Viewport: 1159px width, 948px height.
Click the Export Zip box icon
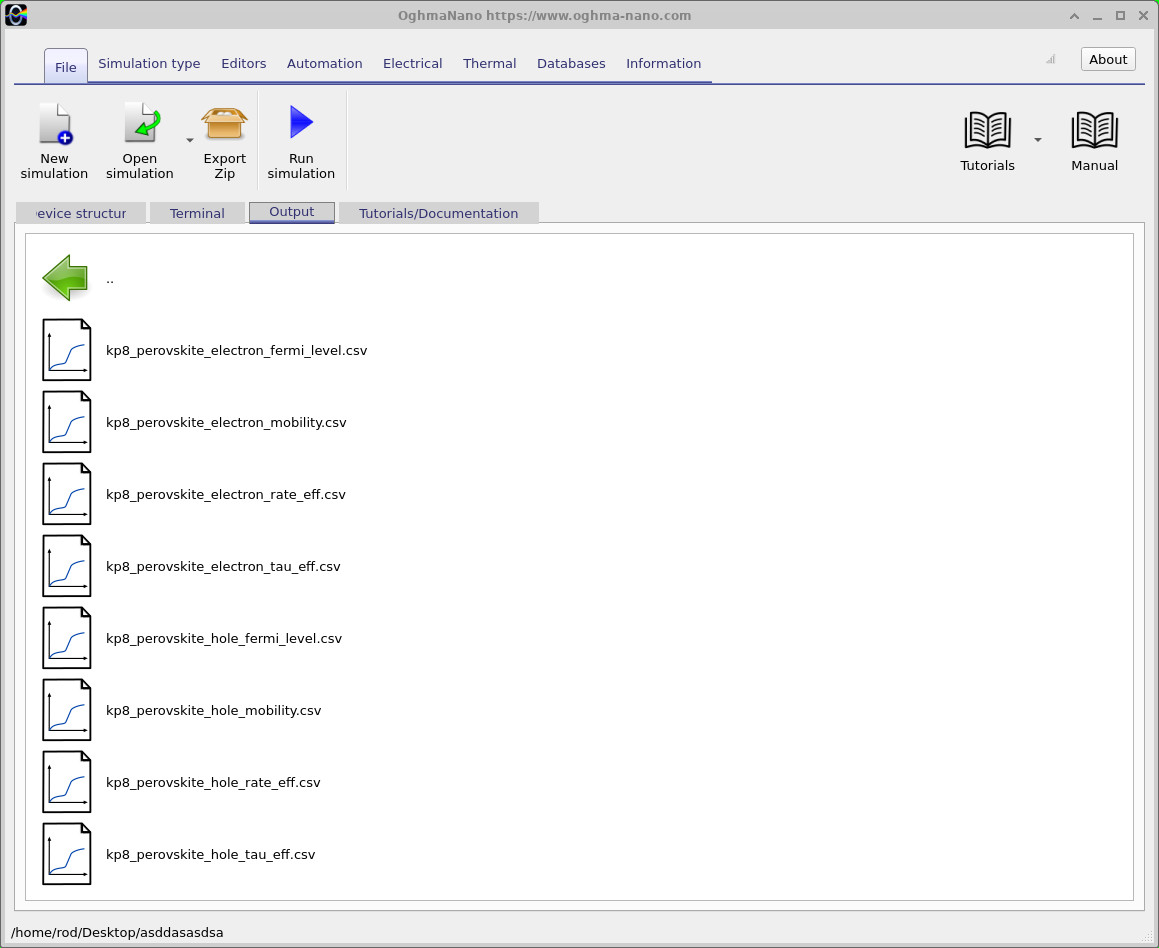point(224,123)
